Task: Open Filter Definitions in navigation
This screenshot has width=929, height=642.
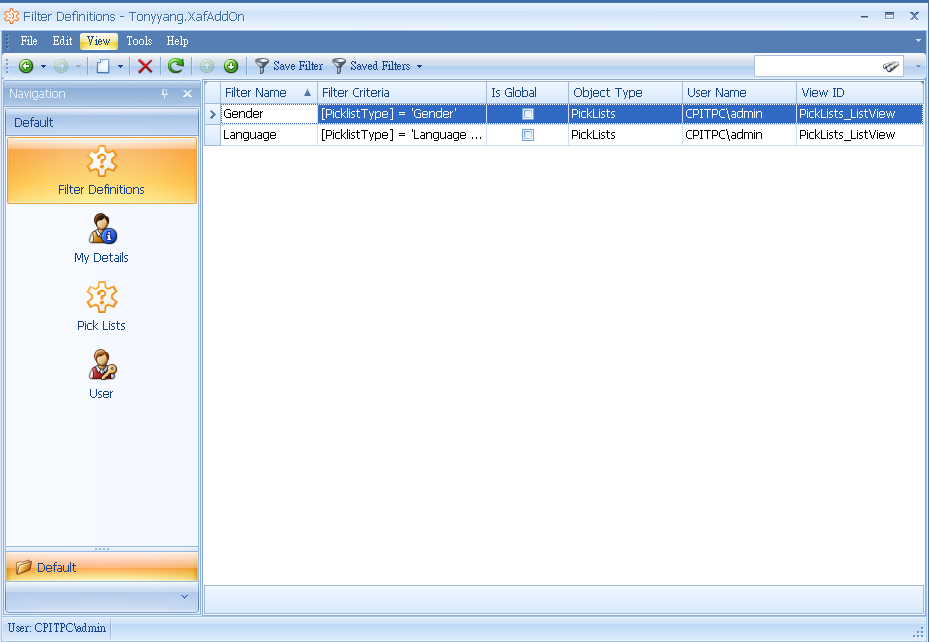Action: (x=101, y=171)
